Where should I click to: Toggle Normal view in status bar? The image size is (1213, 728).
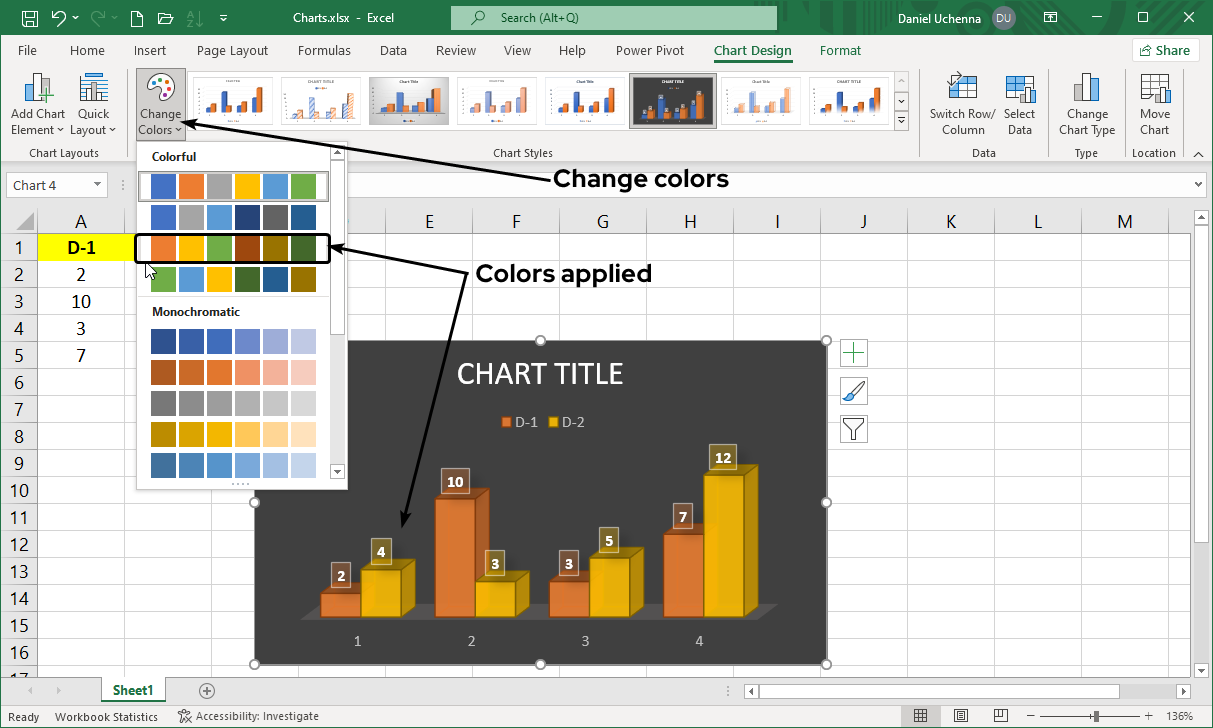tap(920, 715)
